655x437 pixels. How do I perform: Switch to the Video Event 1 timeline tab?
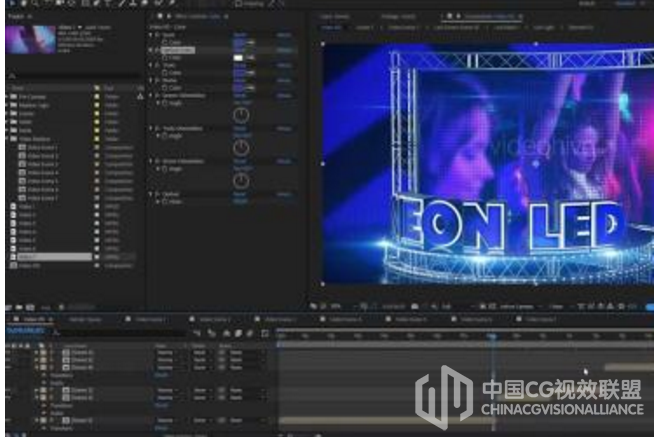[x=151, y=320]
